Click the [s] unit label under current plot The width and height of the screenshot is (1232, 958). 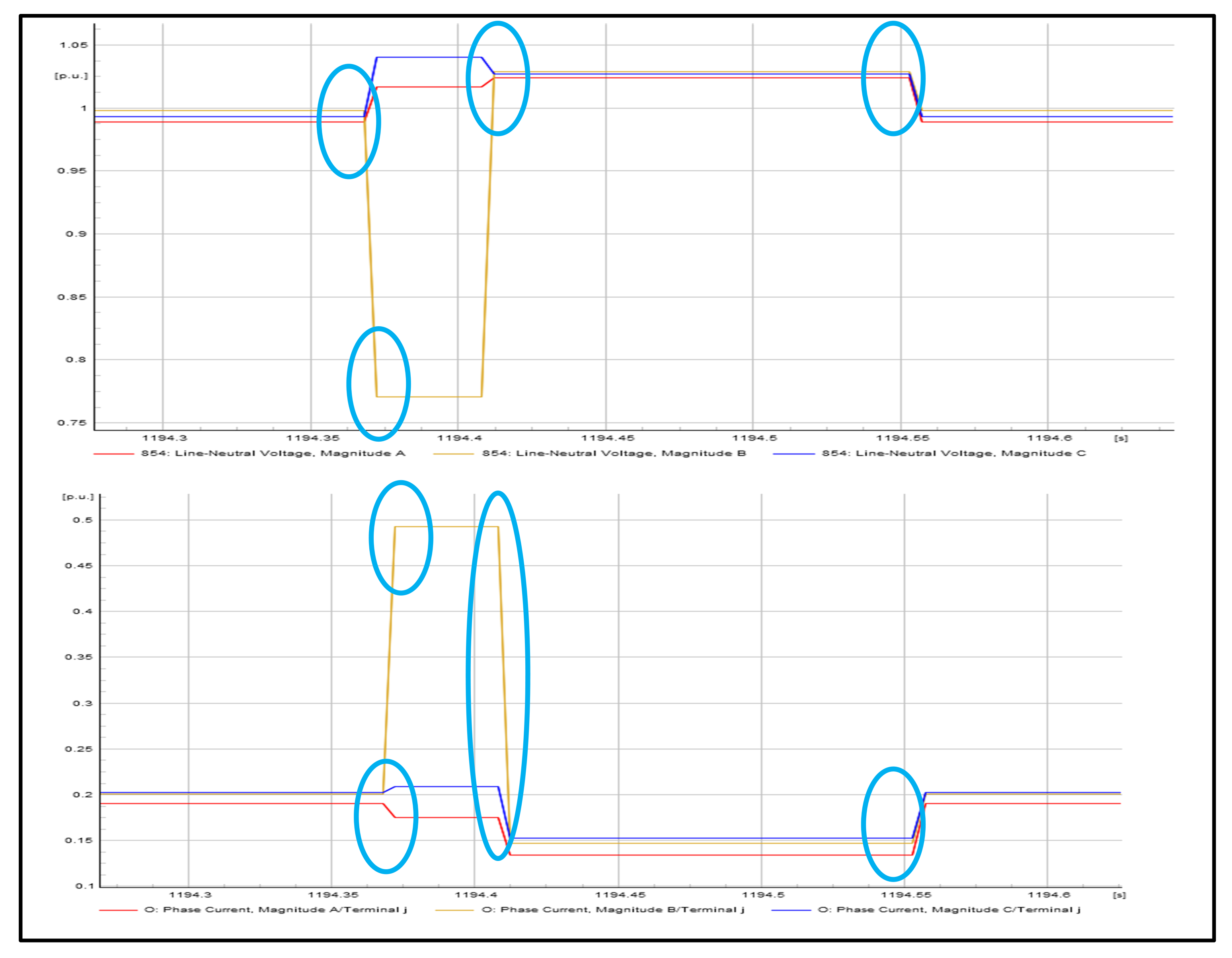1119,895
